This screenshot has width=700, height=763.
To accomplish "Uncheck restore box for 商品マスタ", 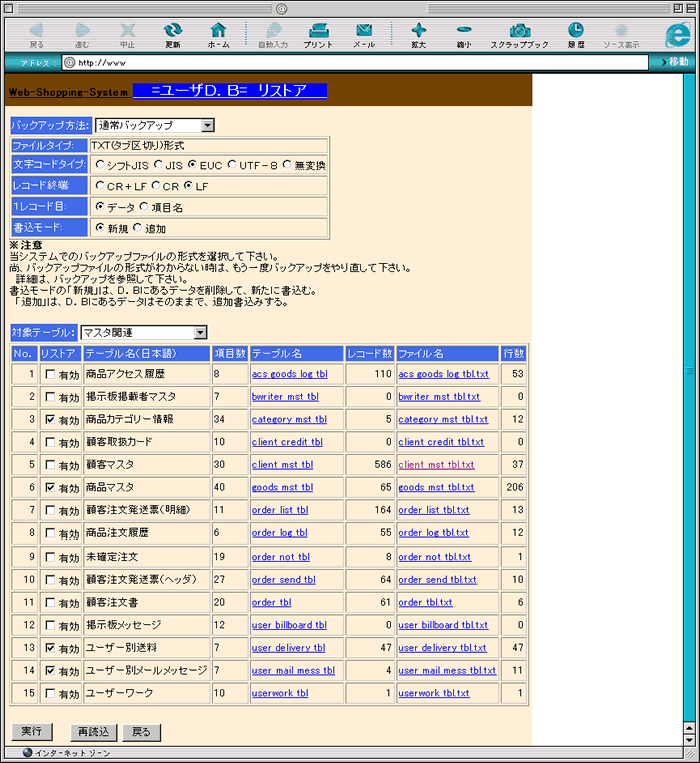I will coord(50,487).
